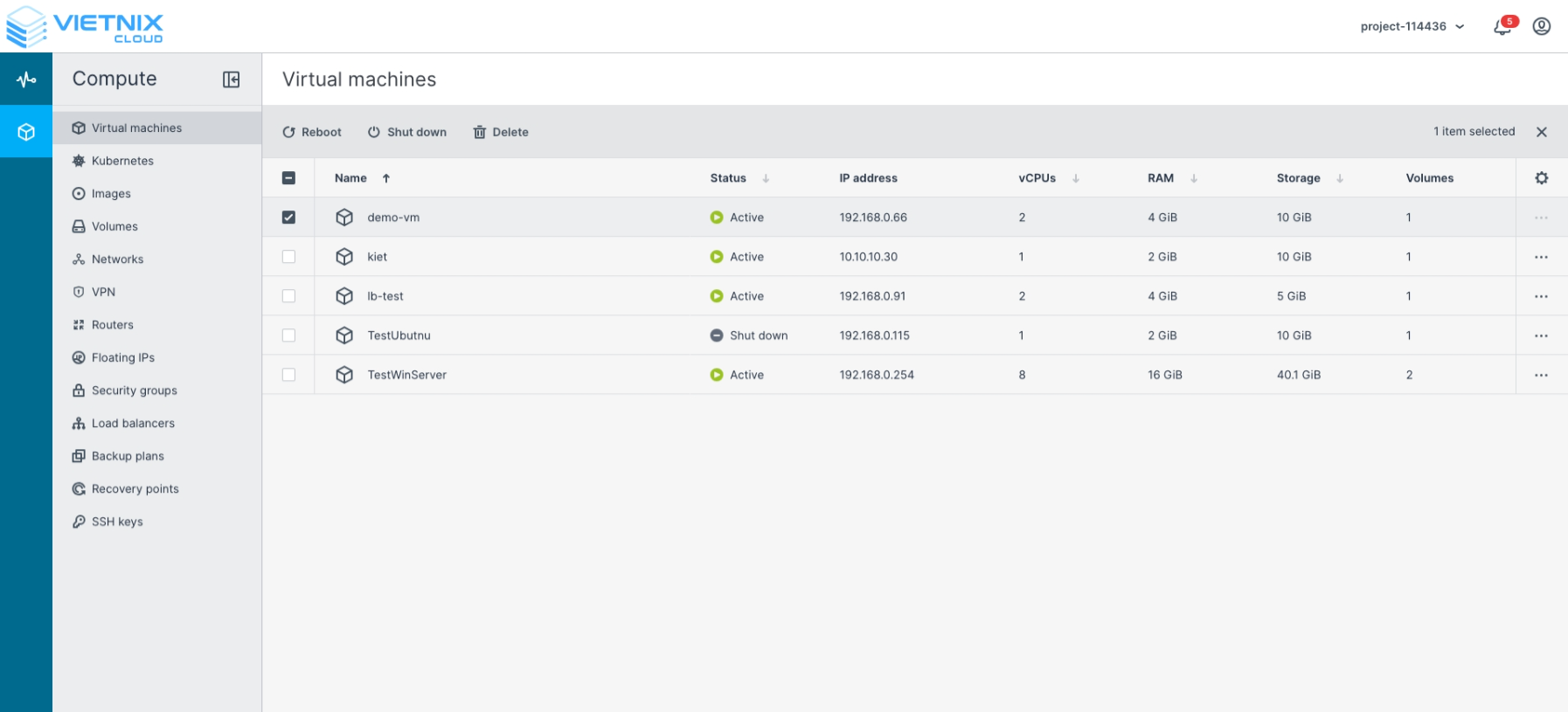Click the TestWinServer VM cube icon
1568x712 pixels.
344,375
